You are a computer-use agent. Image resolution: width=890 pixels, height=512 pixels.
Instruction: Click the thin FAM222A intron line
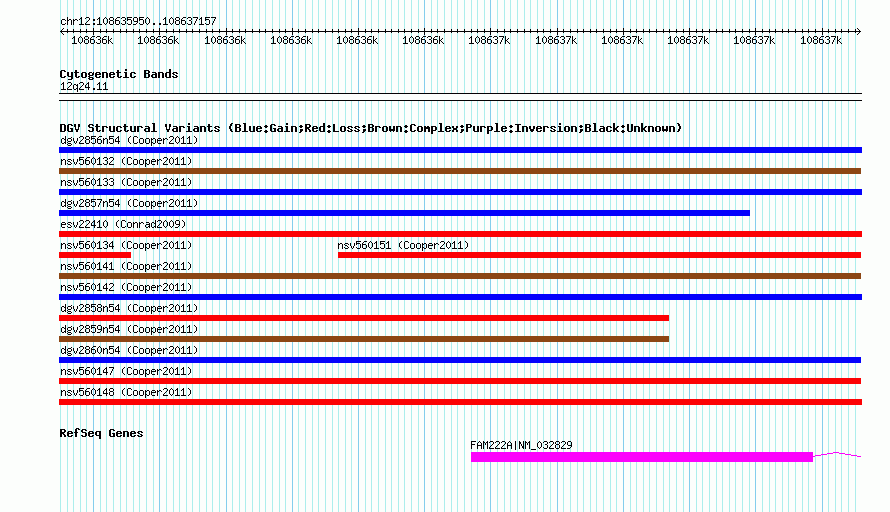coord(837,454)
